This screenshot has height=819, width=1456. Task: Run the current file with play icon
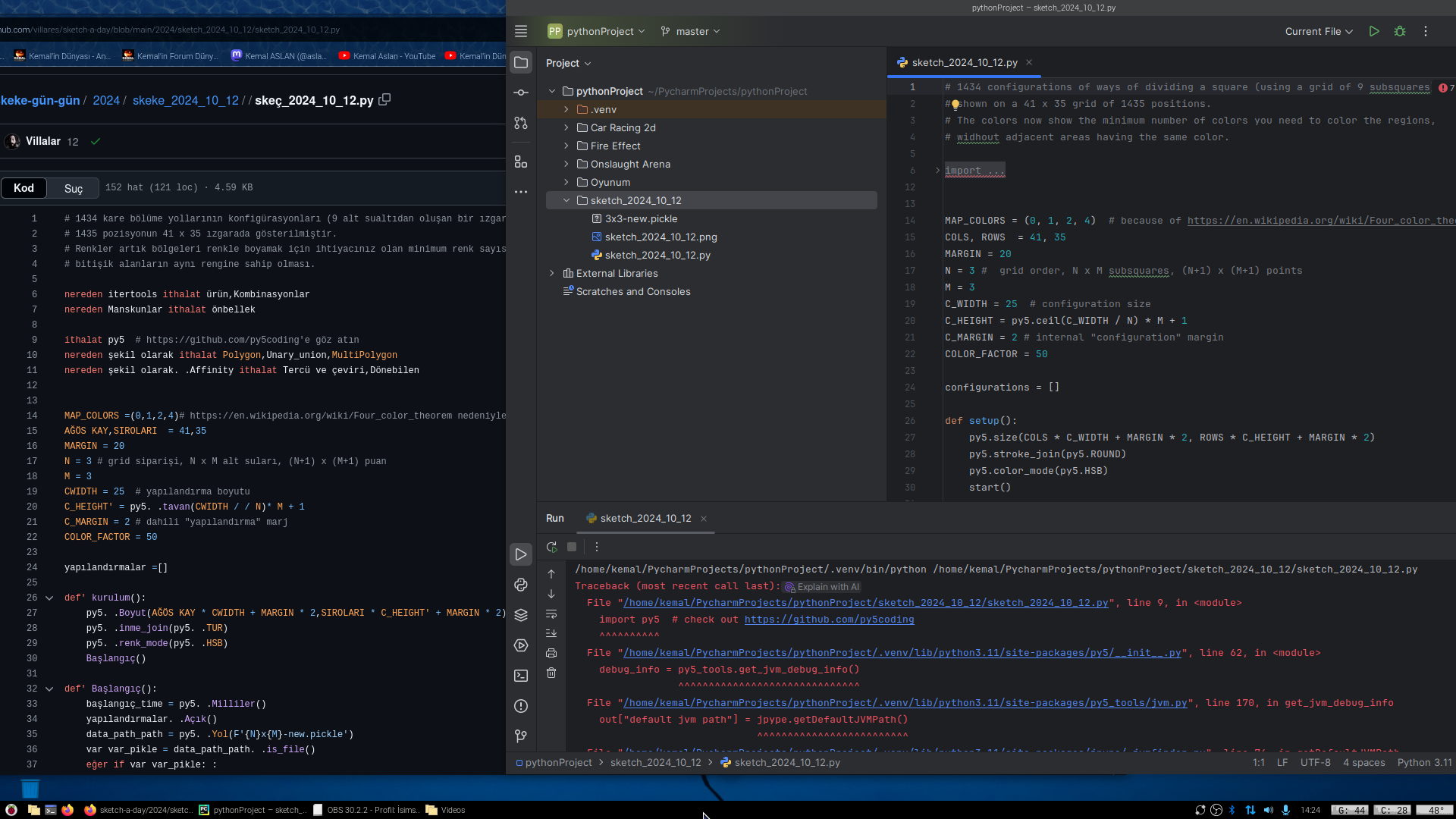point(1373,31)
